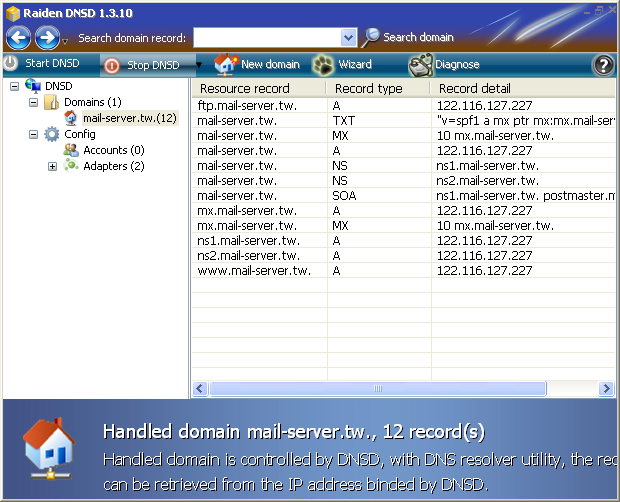Click the New domain house icon
Viewport: 620px width, 502px height.
click(227, 64)
